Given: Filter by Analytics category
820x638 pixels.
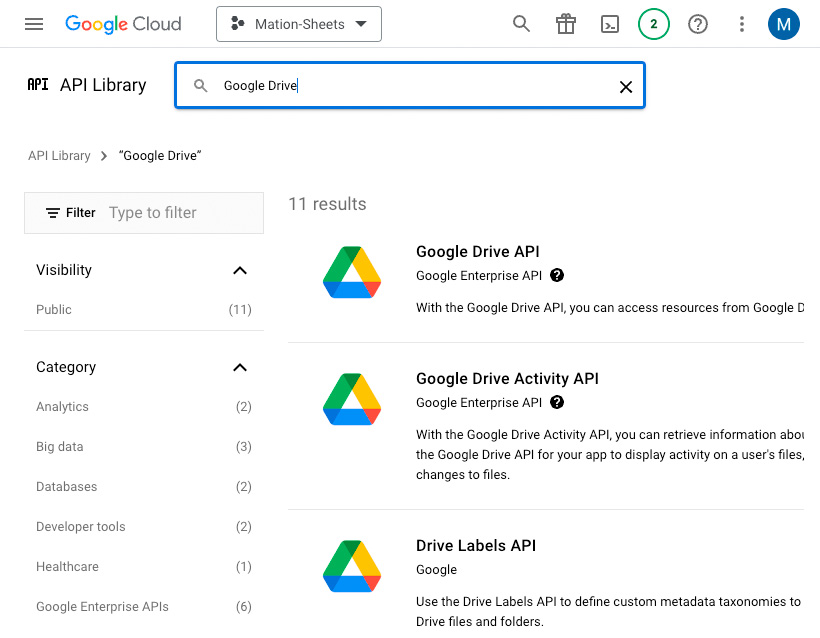Looking at the screenshot, I should (144, 407).
